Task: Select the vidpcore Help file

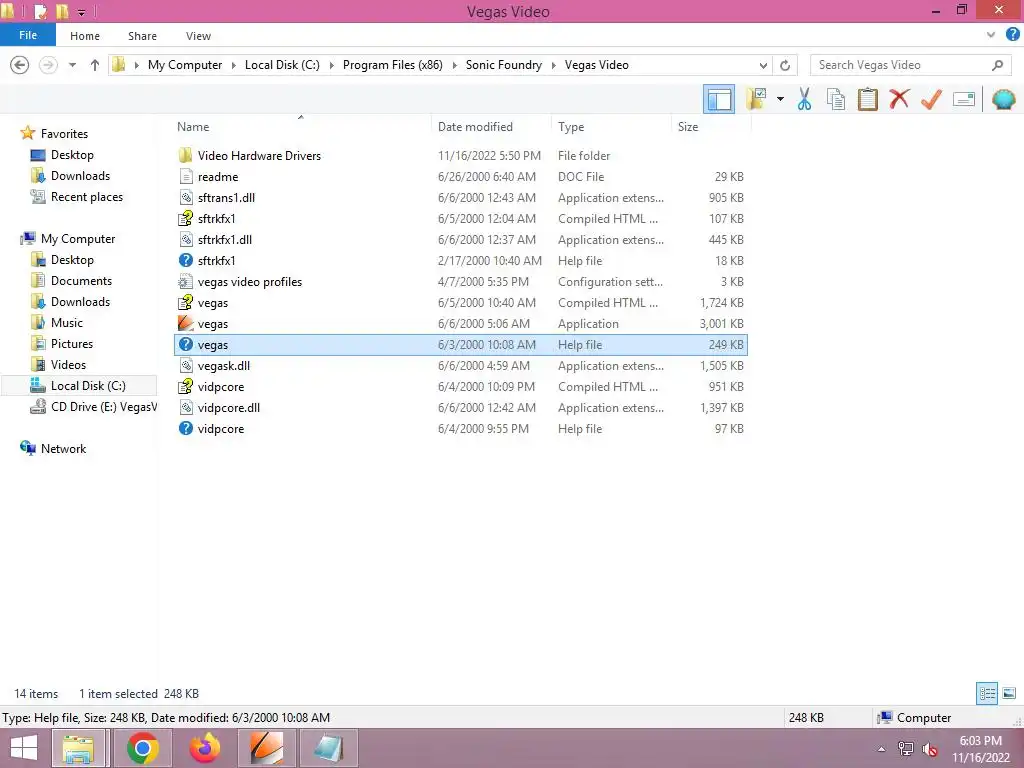Action: coord(461,428)
